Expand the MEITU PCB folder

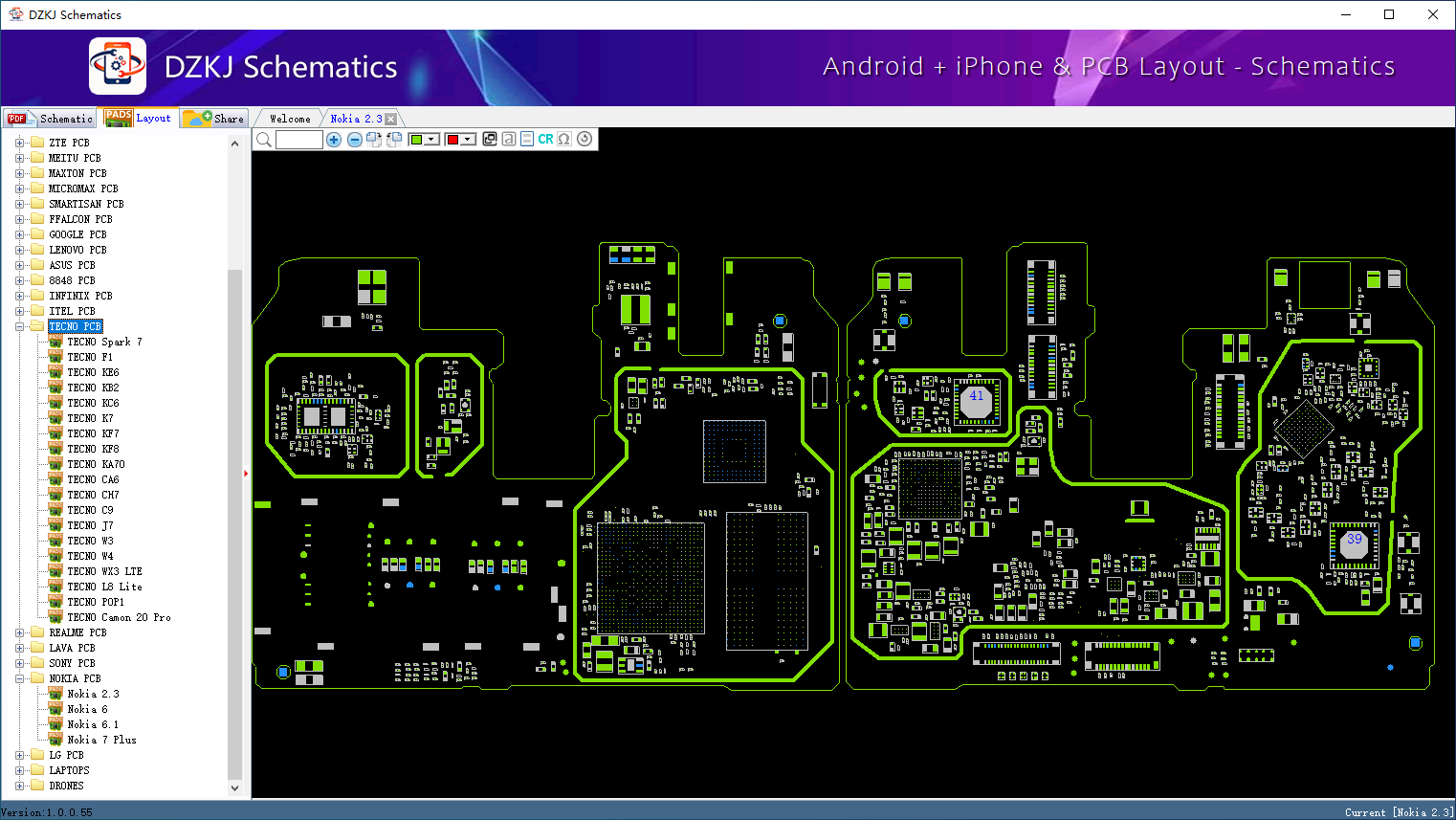(x=19, y=158)
